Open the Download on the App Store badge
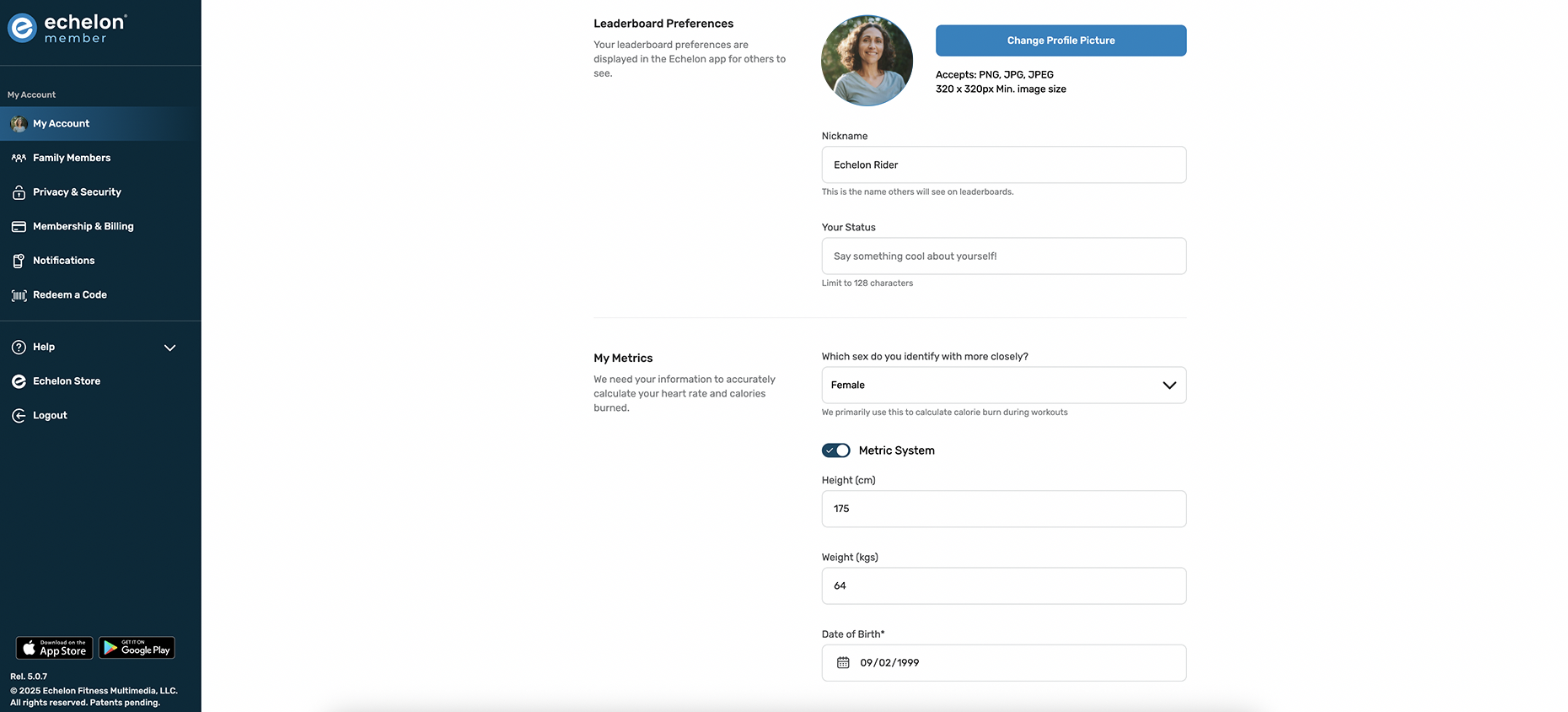 (54, 648)
